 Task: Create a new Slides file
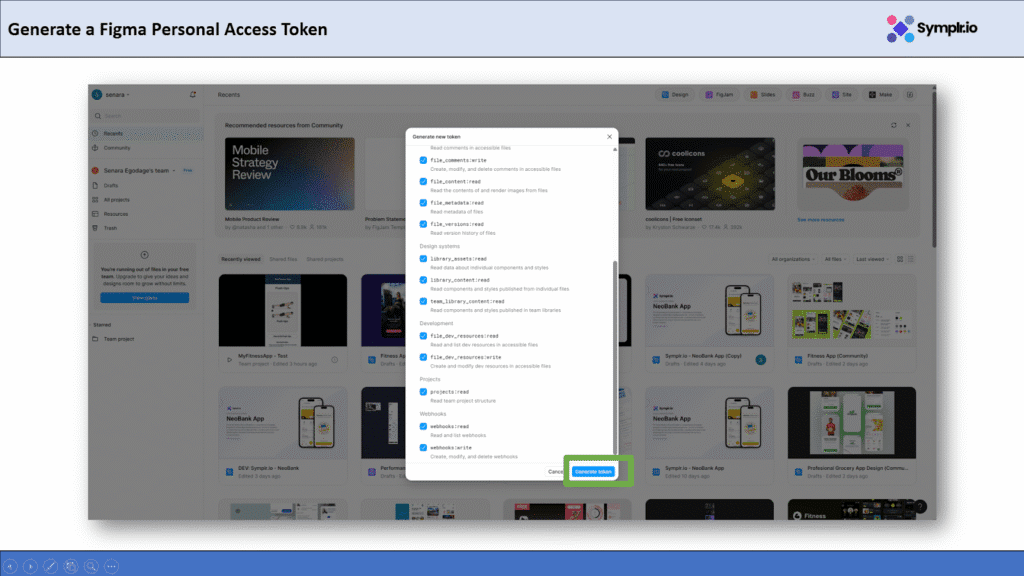pyautogui.click(x=763, y=95)
